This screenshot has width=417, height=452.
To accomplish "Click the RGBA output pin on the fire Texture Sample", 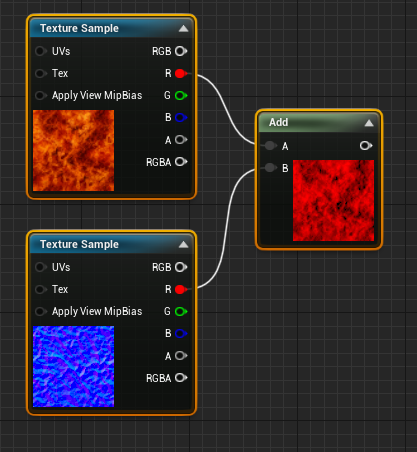I will pyautogui.click(x=181, y=162).
